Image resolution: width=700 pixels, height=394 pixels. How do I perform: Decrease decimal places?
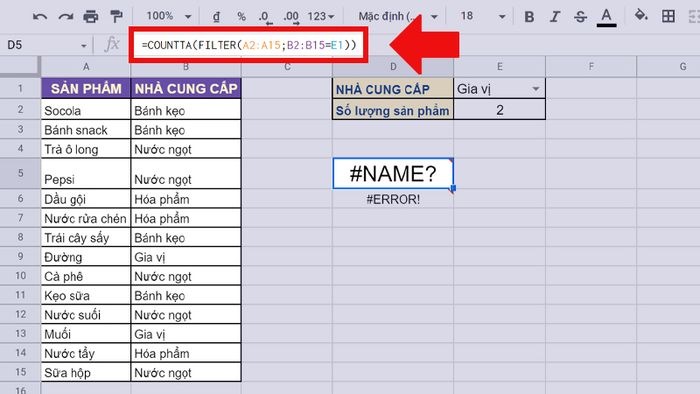point(265,17)
